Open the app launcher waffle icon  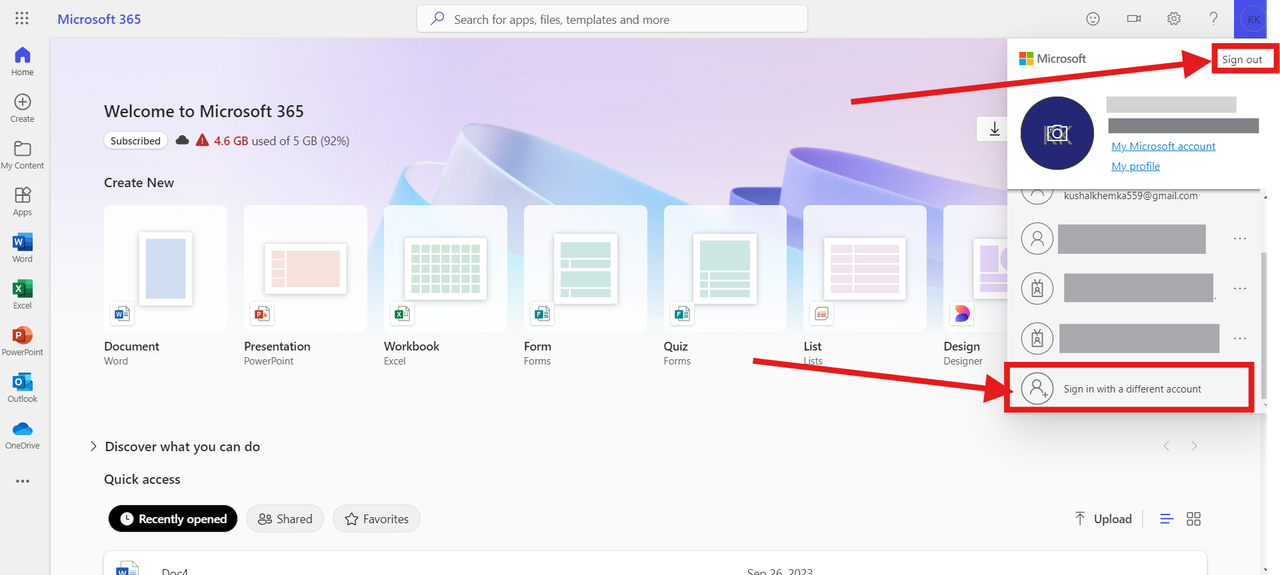(x=22, y=19)
